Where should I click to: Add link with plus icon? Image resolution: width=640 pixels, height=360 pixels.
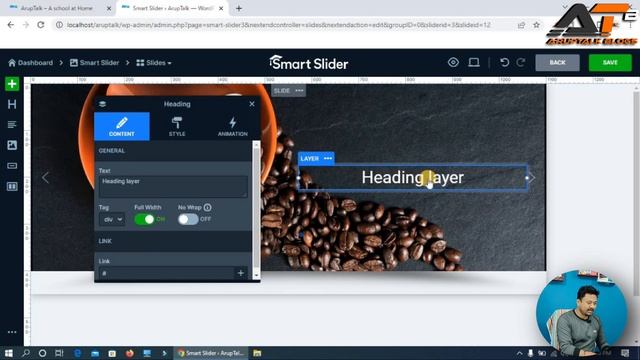point(240,273)
